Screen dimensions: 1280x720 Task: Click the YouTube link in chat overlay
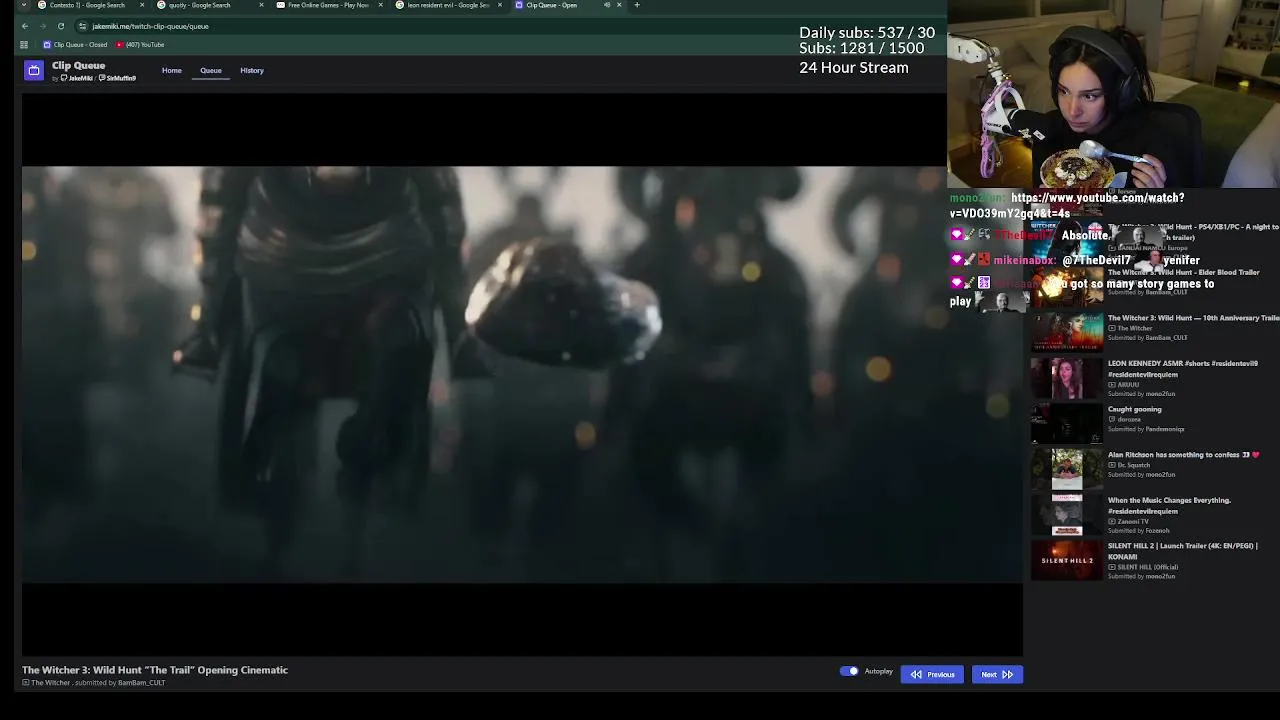[1067, 205]
